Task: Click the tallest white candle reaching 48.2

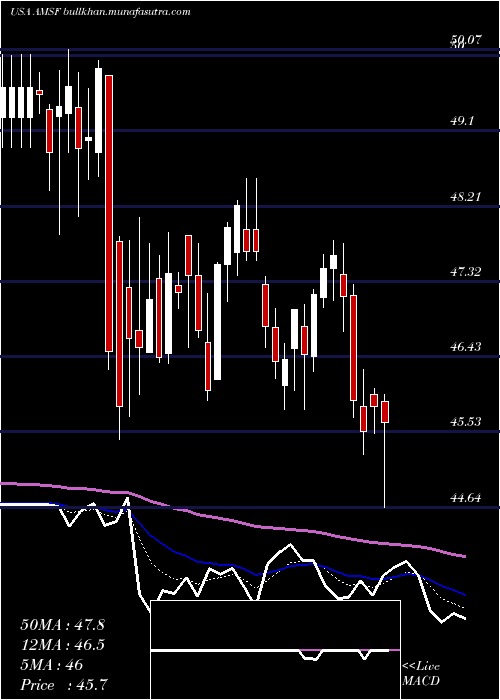Action: coord(237,229)
